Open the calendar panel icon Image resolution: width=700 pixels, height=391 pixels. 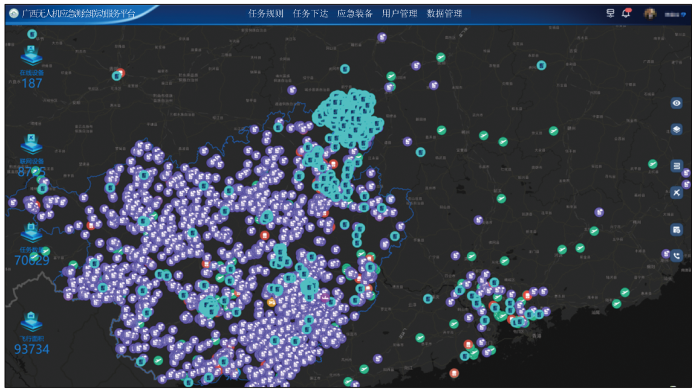676,229
